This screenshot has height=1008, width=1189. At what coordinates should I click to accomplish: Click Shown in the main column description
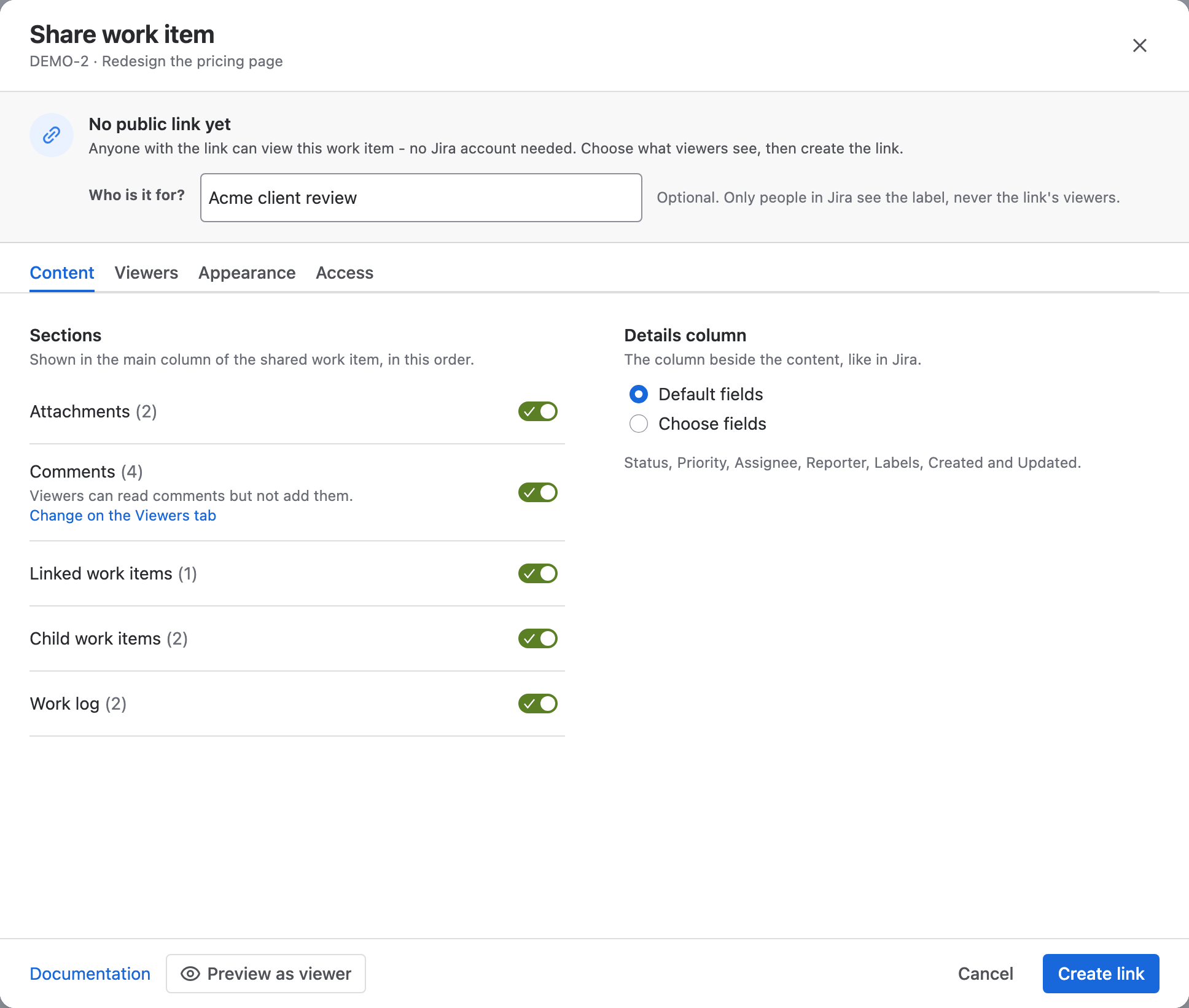252,360
